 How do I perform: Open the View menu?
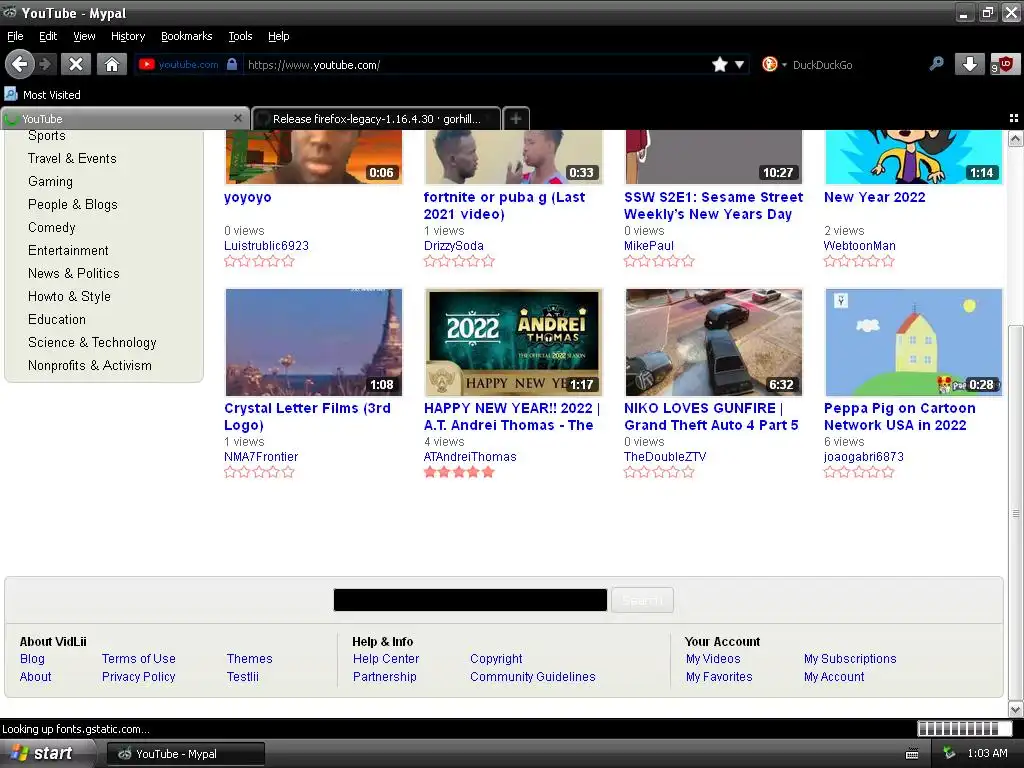(84, 36)
